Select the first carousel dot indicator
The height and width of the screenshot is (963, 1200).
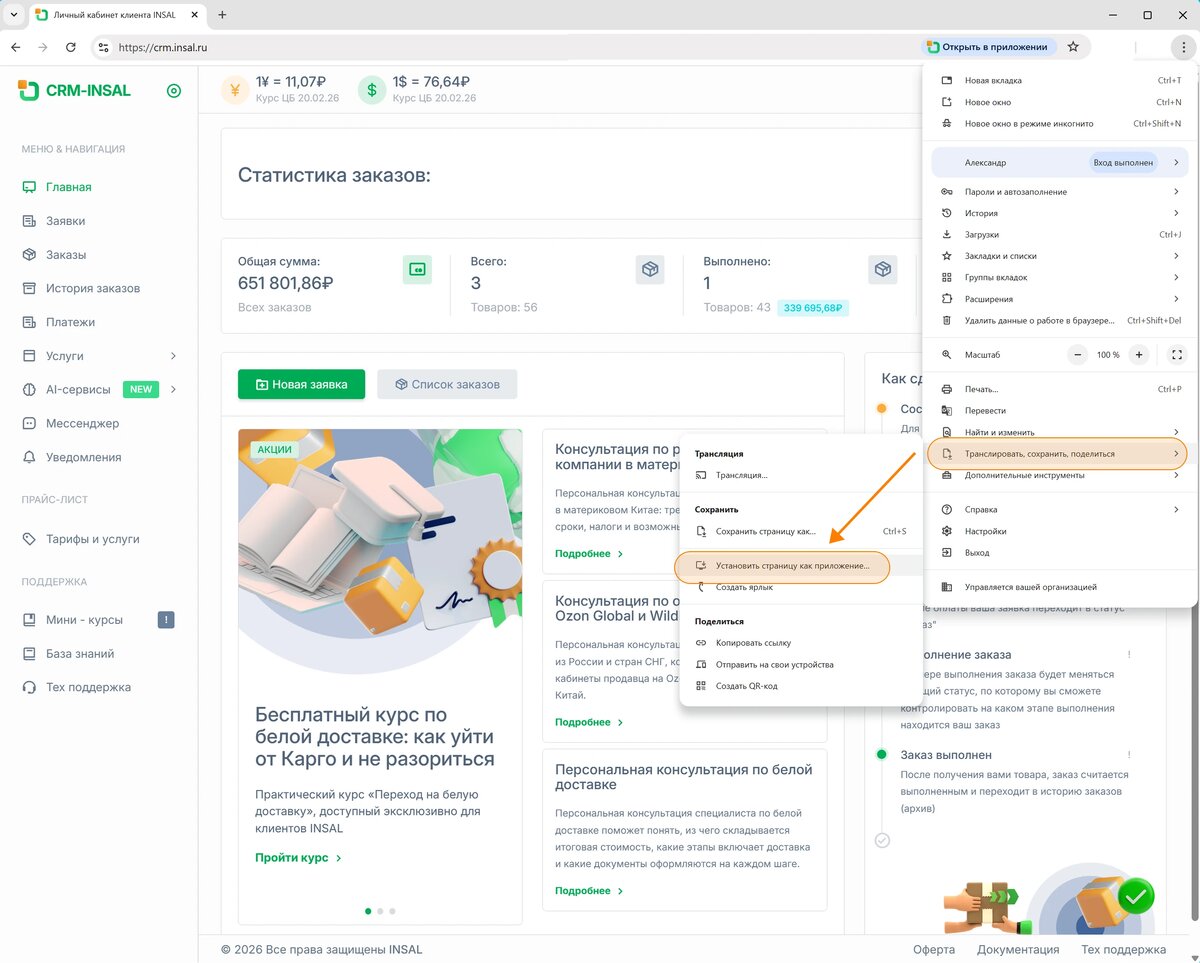368,911
